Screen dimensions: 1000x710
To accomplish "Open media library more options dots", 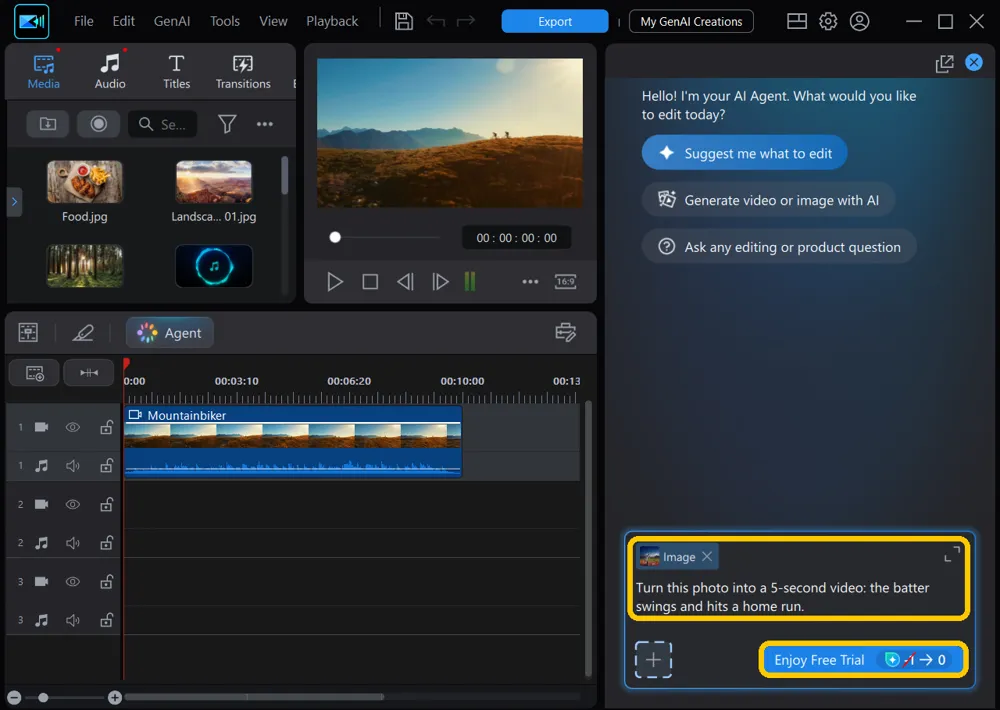I will click(x=265, y=124).
